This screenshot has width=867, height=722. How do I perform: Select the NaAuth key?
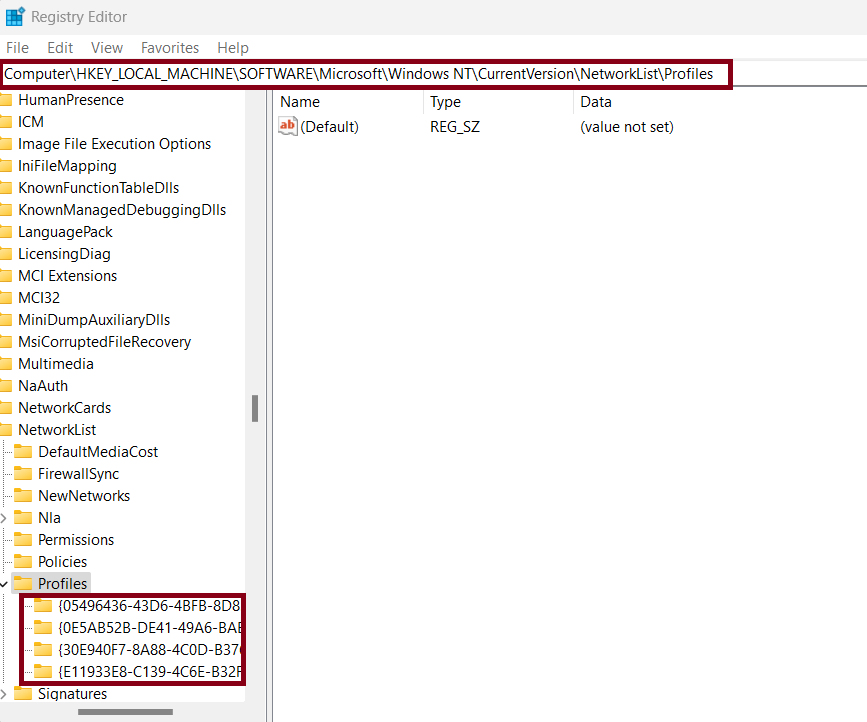tap(43, 386)
